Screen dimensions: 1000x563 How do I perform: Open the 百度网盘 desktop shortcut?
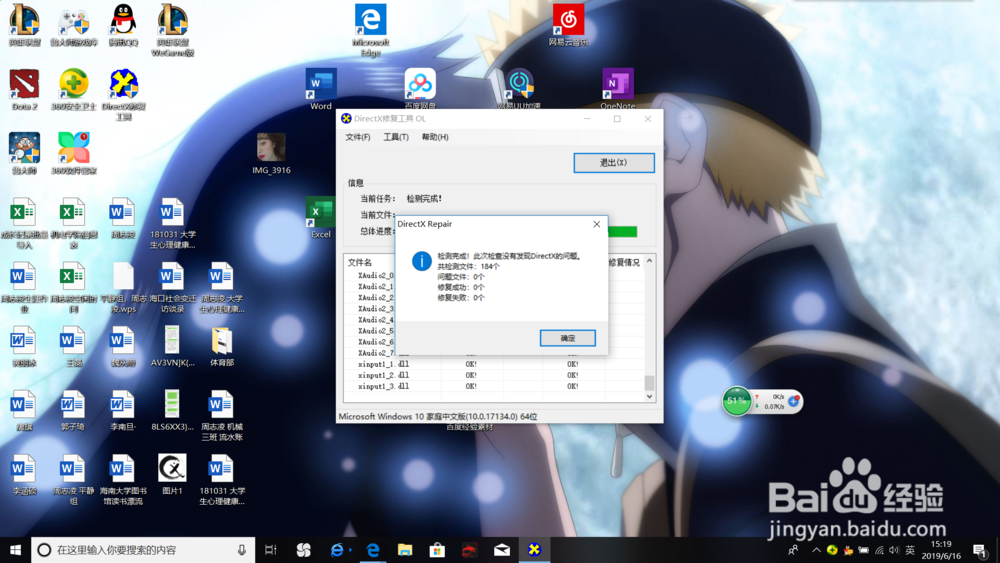pos(420,89)
